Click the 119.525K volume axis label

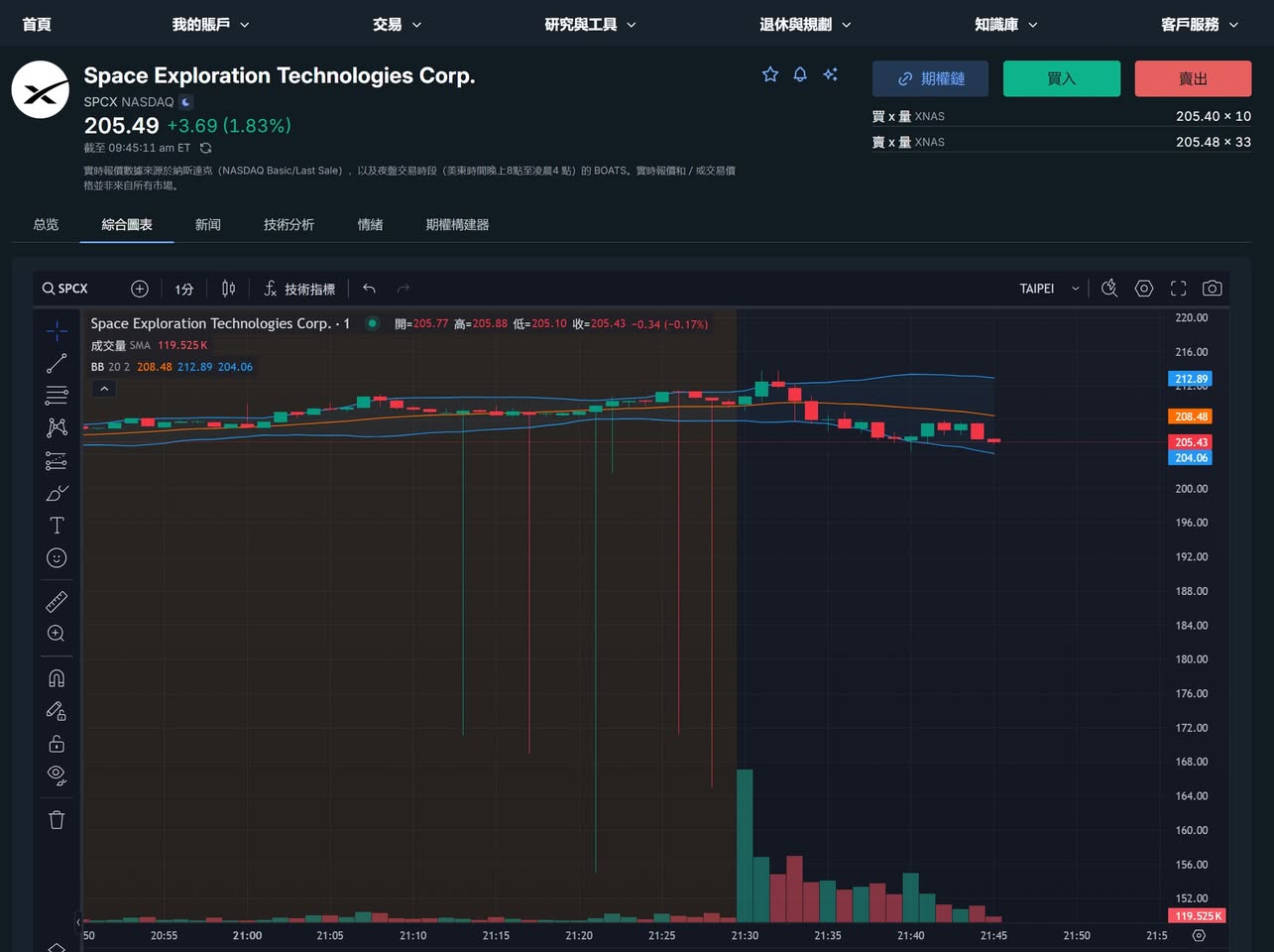pyautogui.click(x=1198, y=916)
